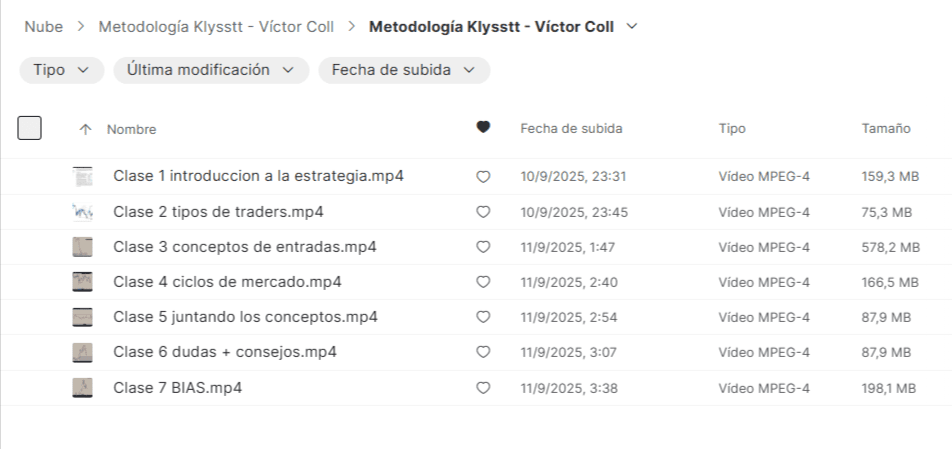Click heart icon for Clase 2 tipos de traders

point(483,212)
